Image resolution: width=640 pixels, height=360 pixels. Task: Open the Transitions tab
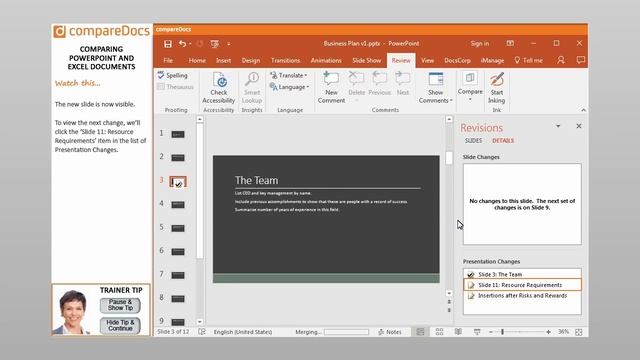(x=285, y=60)
